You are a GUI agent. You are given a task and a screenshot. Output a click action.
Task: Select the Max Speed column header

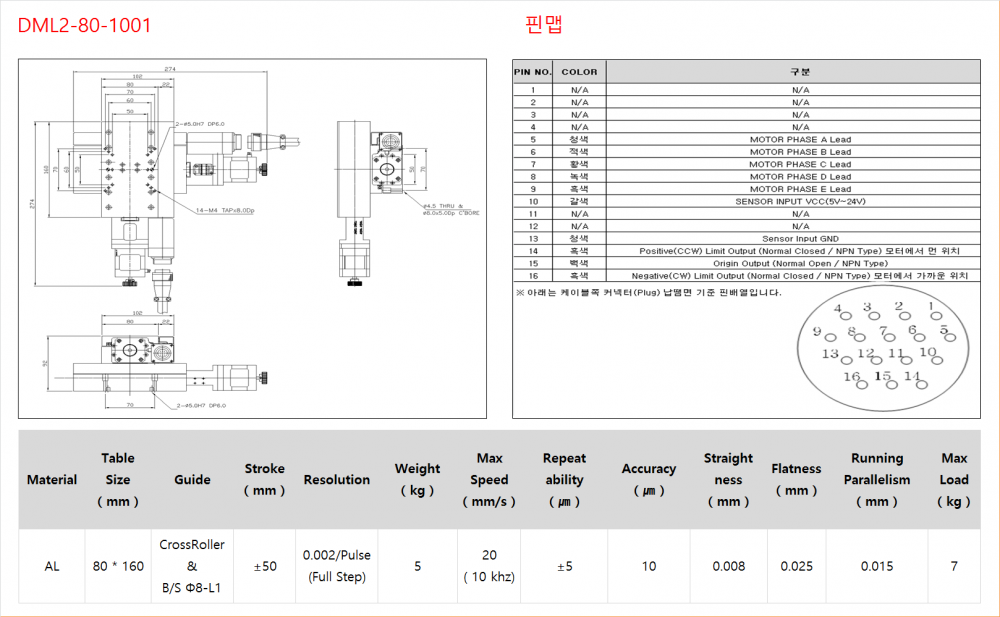click(x=489, y=479)
